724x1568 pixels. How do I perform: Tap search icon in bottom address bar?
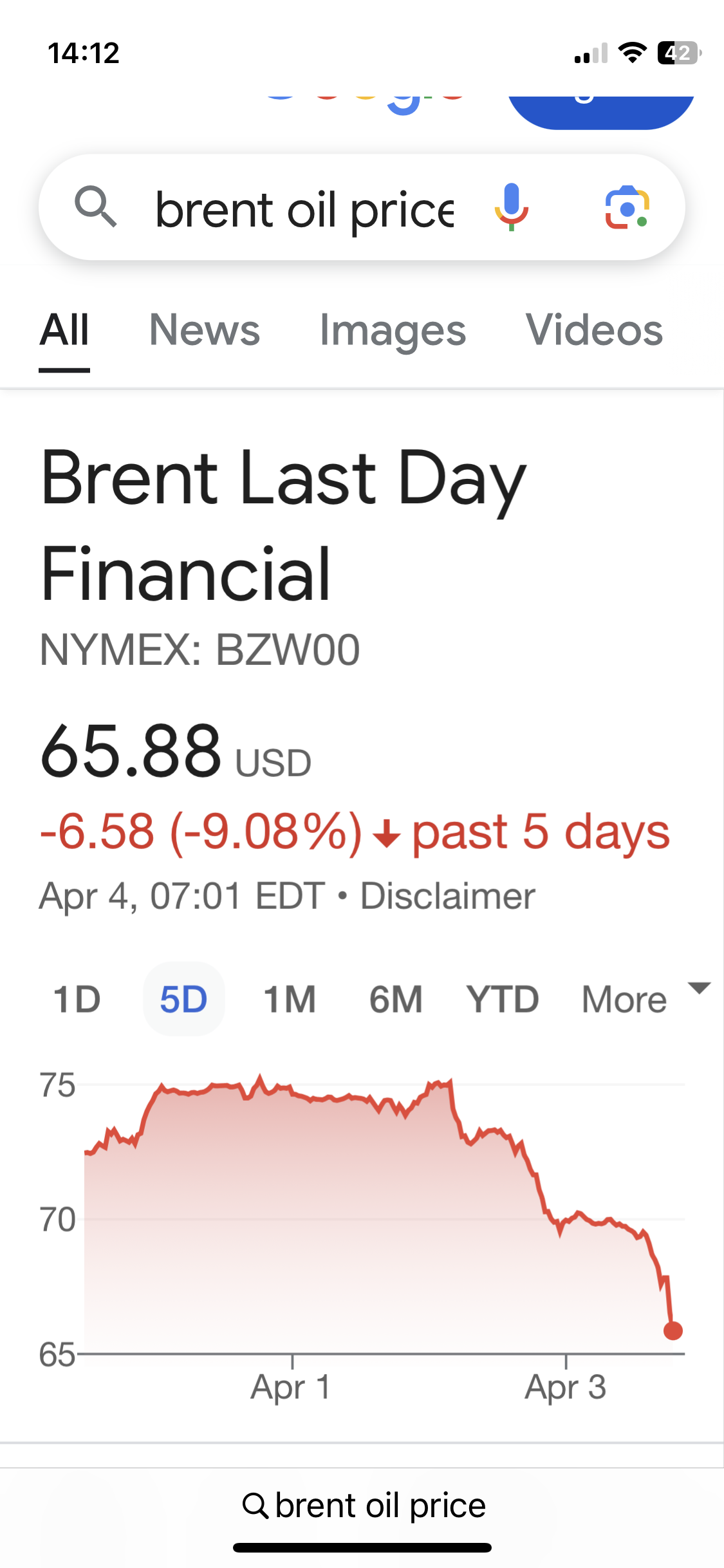255,1506
